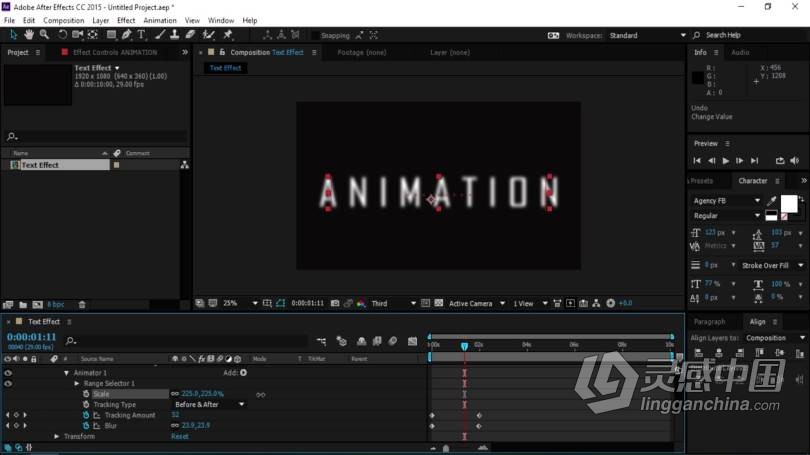
Task: Click Reset link next to Transform
Action: click(x=180, y=436)
